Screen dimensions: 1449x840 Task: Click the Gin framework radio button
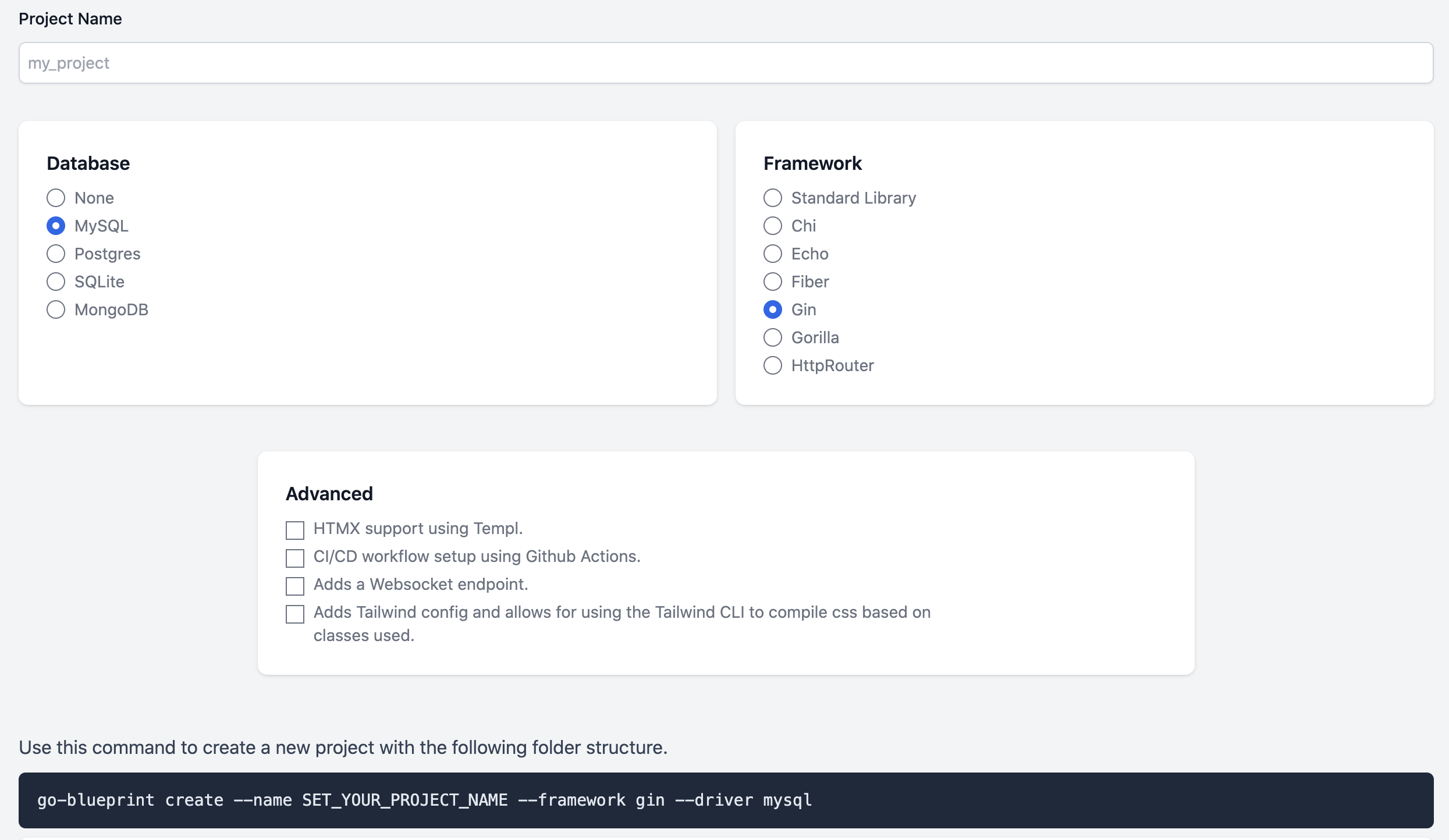[772, 309]
